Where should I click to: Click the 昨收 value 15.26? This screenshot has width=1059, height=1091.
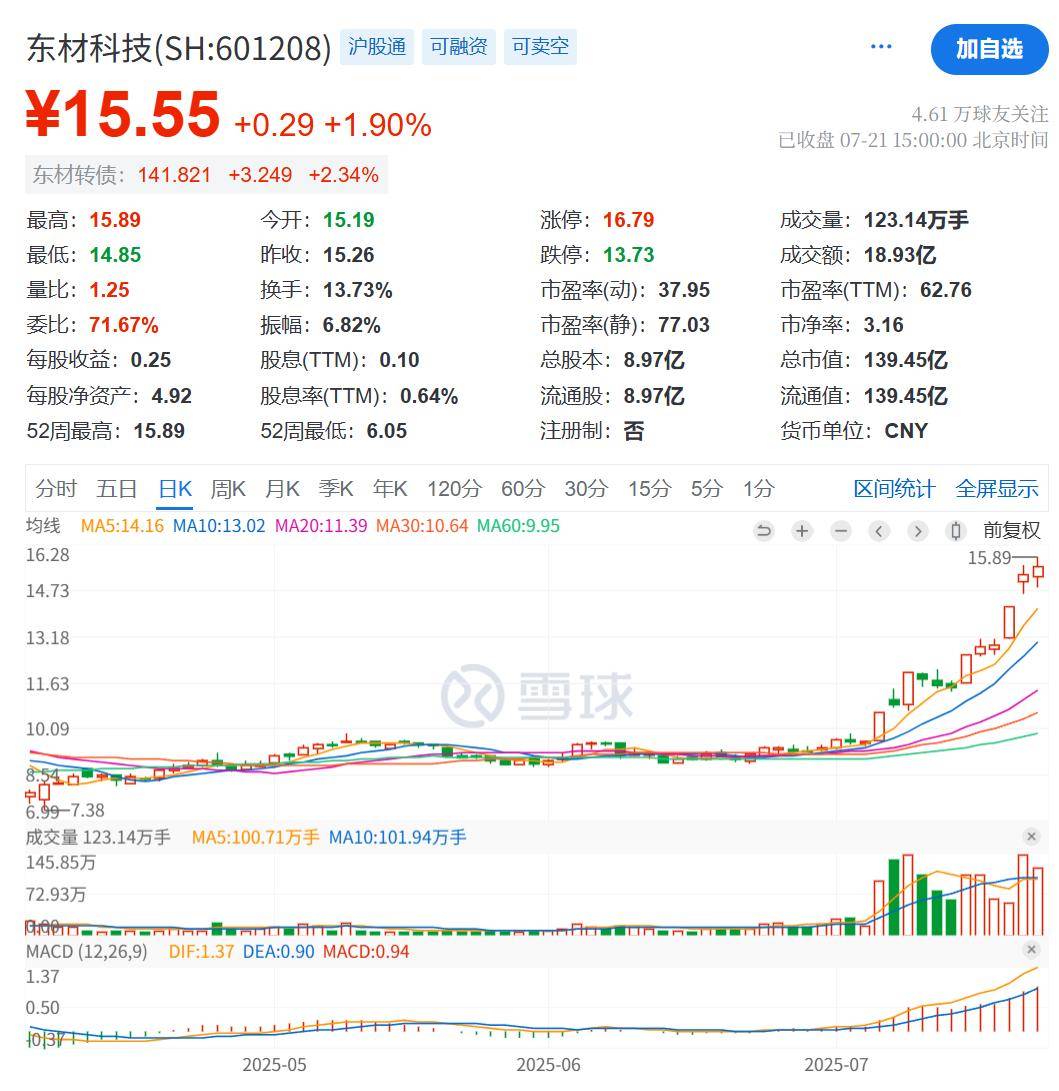click(349, 255)
